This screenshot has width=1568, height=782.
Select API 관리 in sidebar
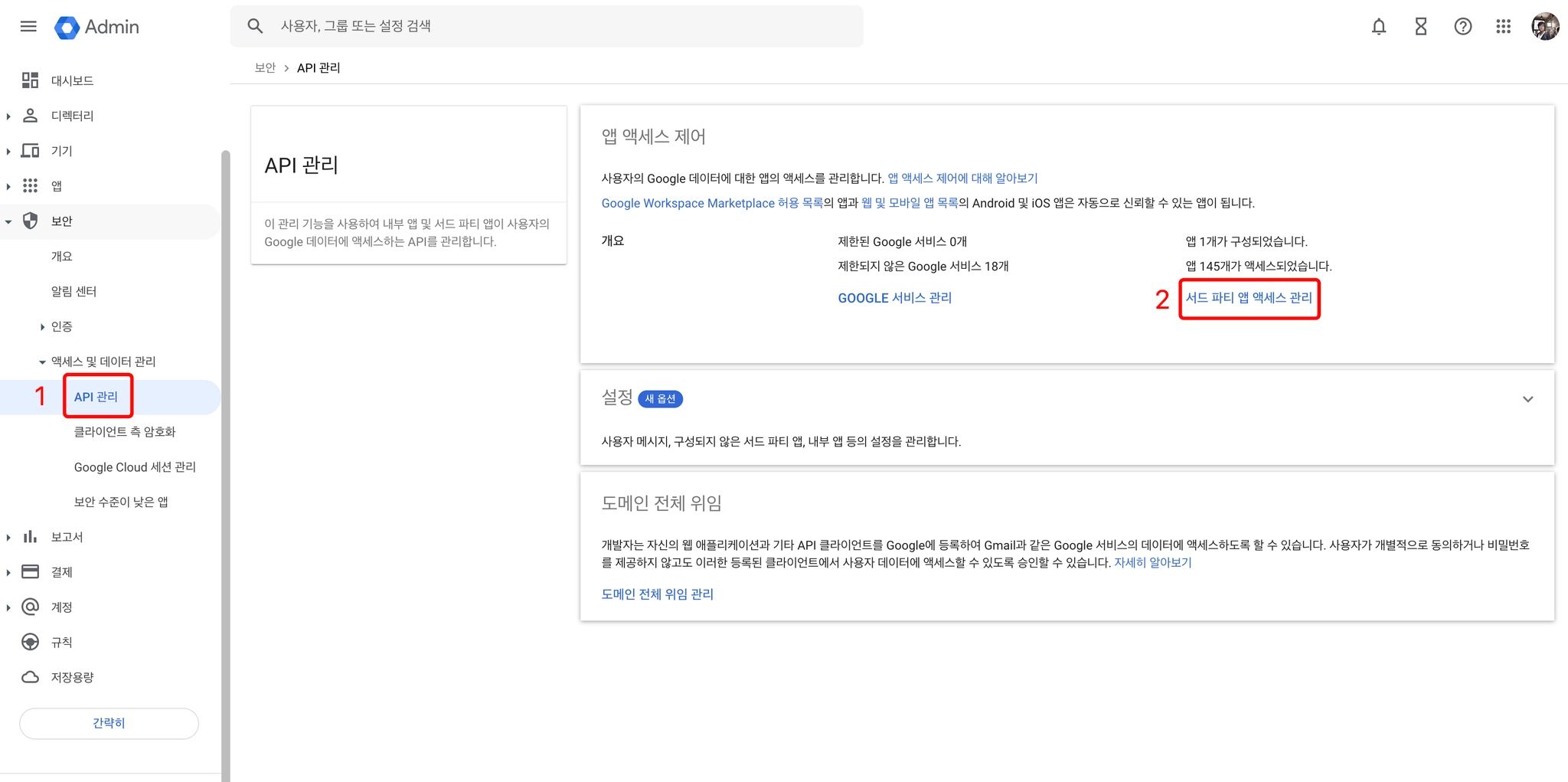96,397
